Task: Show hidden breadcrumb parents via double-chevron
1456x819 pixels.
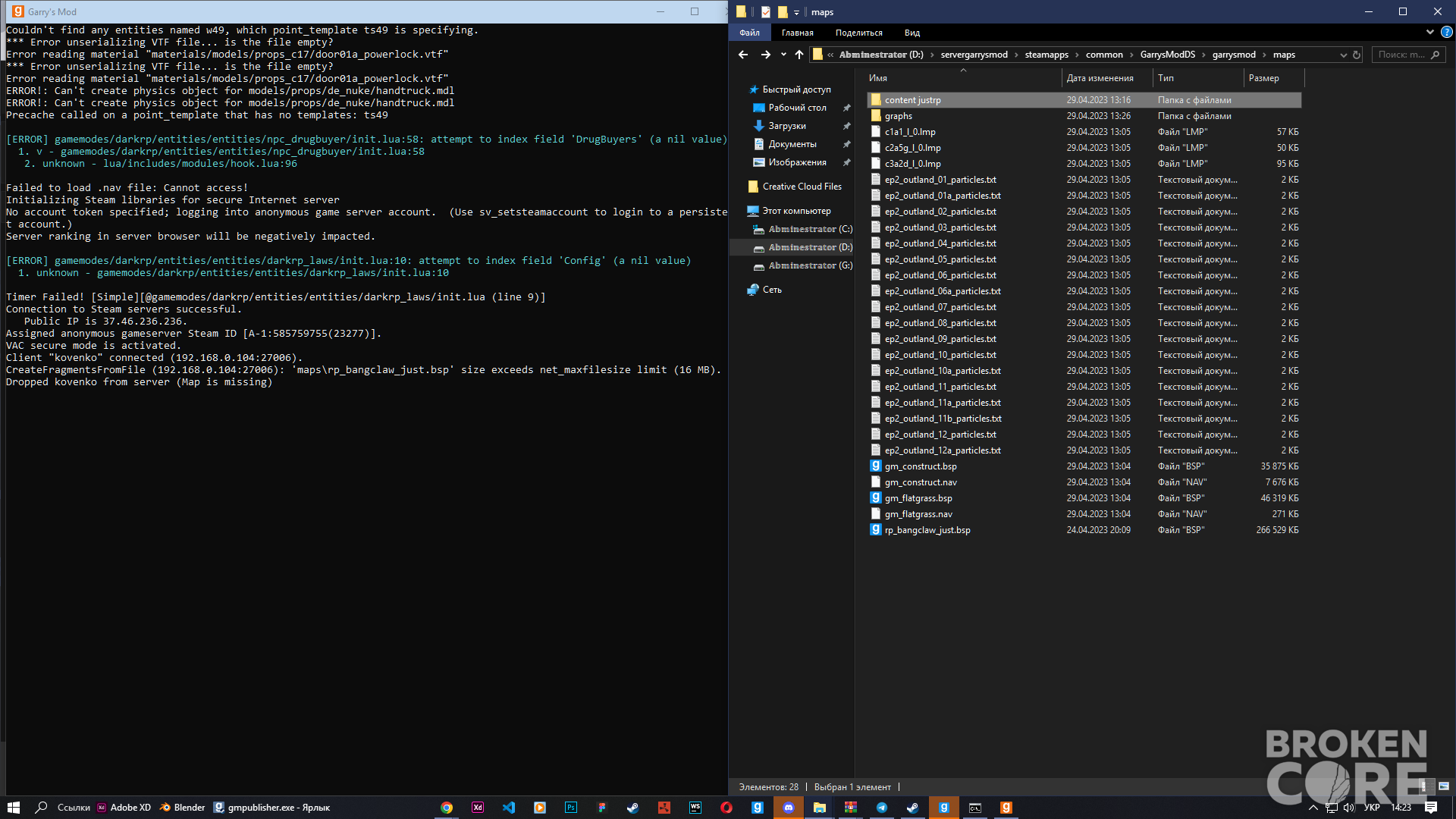Action: click(831, 55)
